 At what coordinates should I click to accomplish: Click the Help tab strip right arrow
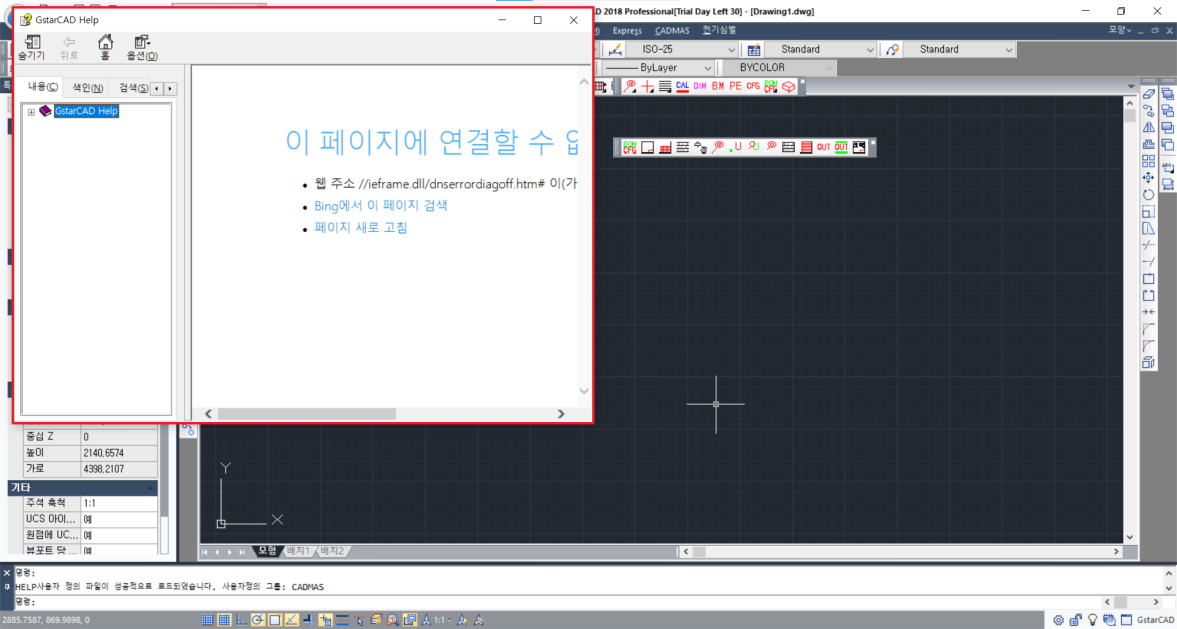point(170,89)
